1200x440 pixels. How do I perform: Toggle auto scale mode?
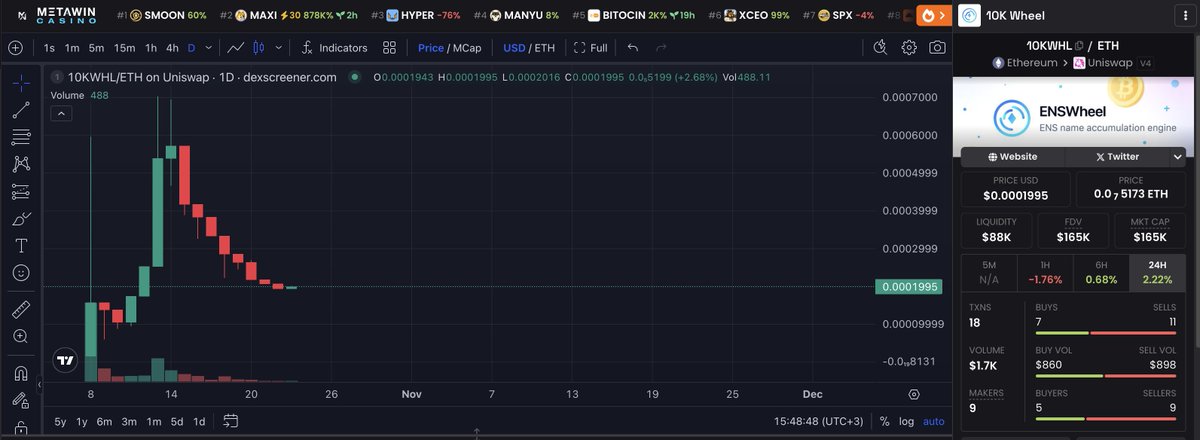(x=933, y=421)
